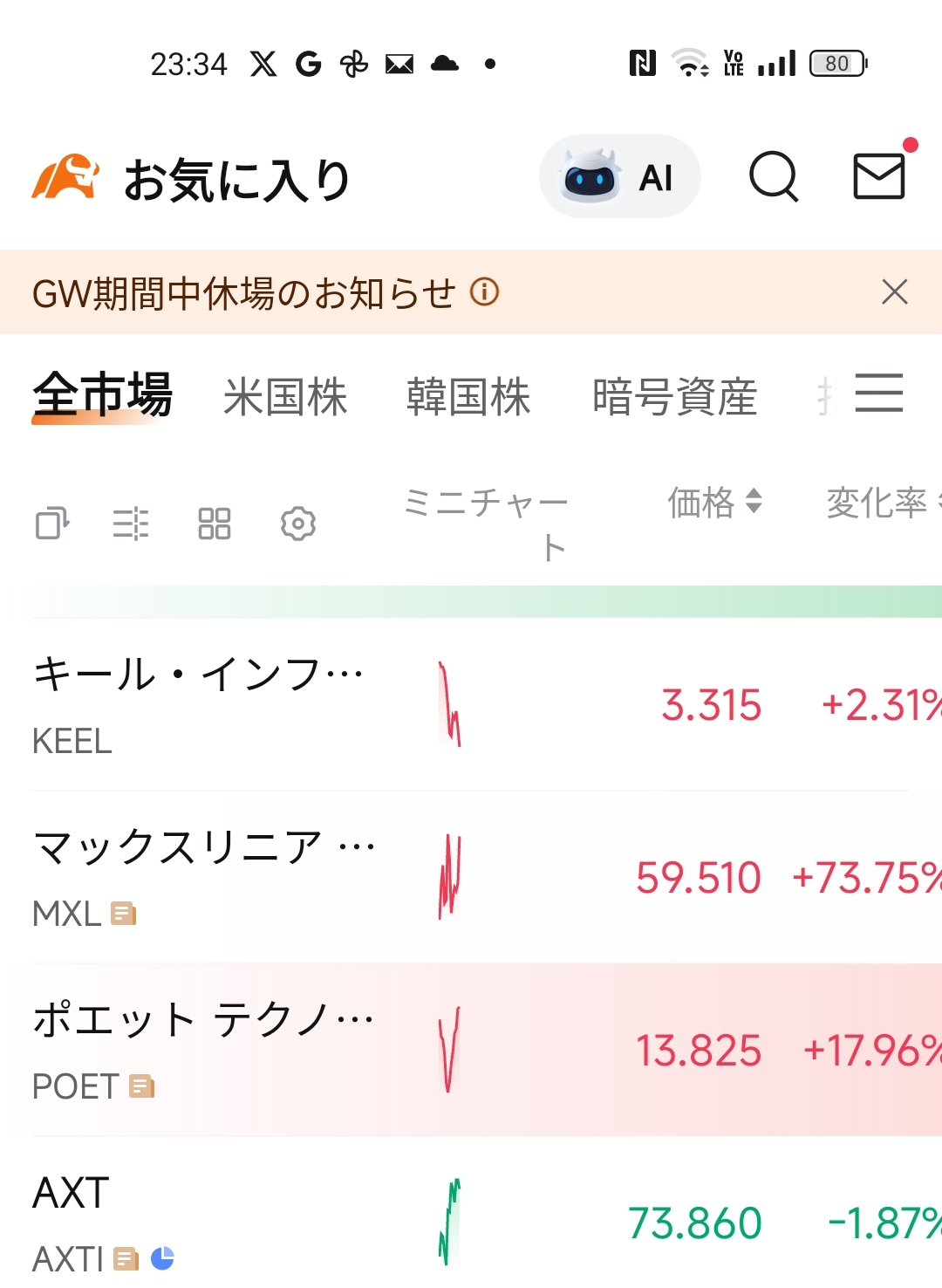Tap the pie chart icon beside AXTI

tap(162, 1257)
